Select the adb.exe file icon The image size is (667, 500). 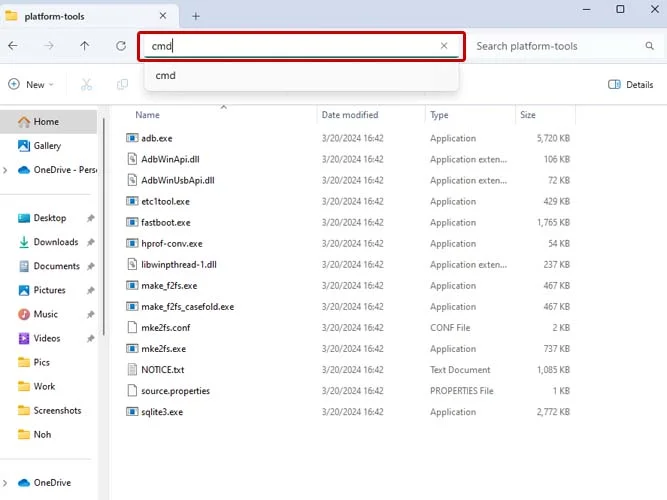[x=132, y=138]
